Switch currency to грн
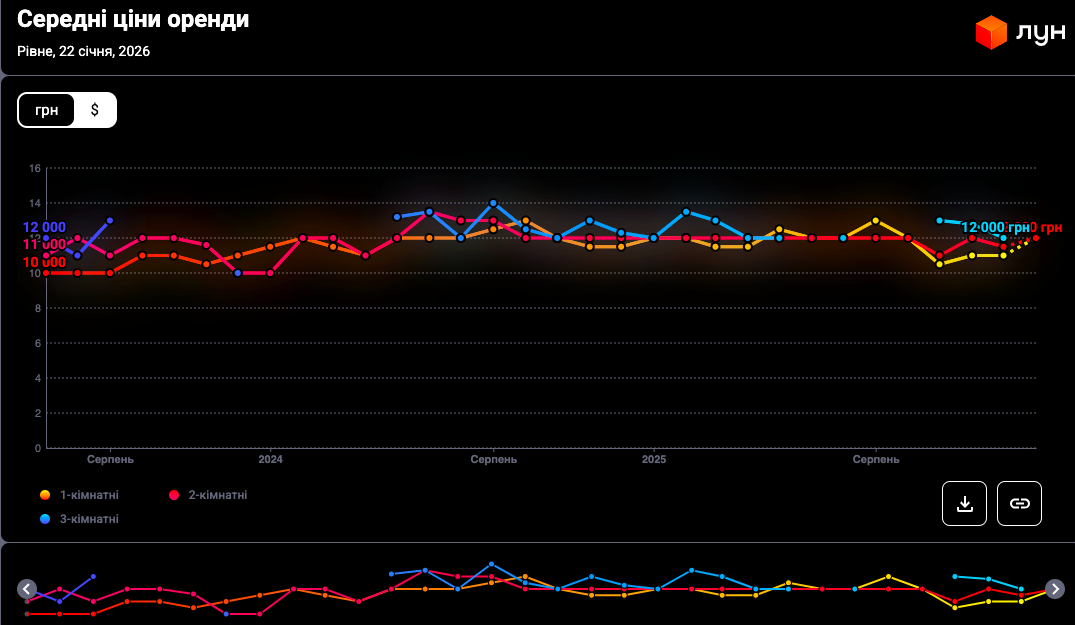The height and width of the screenshot is (625, 1075). [x=47, y=110]
